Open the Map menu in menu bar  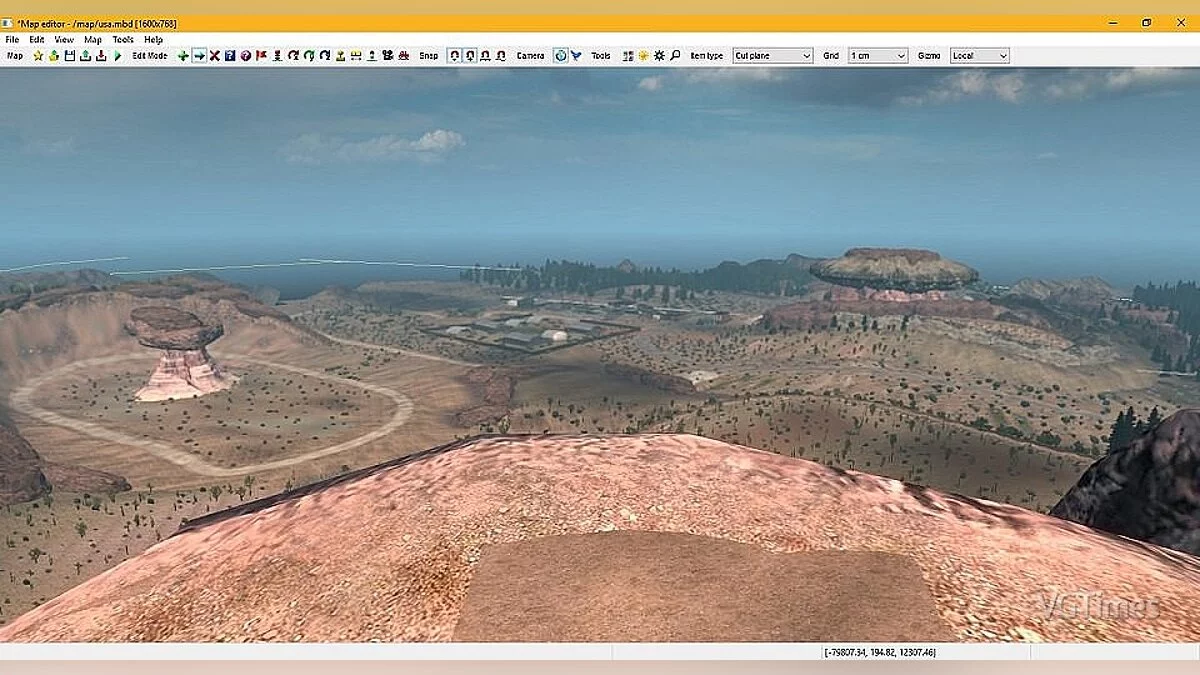coord(92,40)
